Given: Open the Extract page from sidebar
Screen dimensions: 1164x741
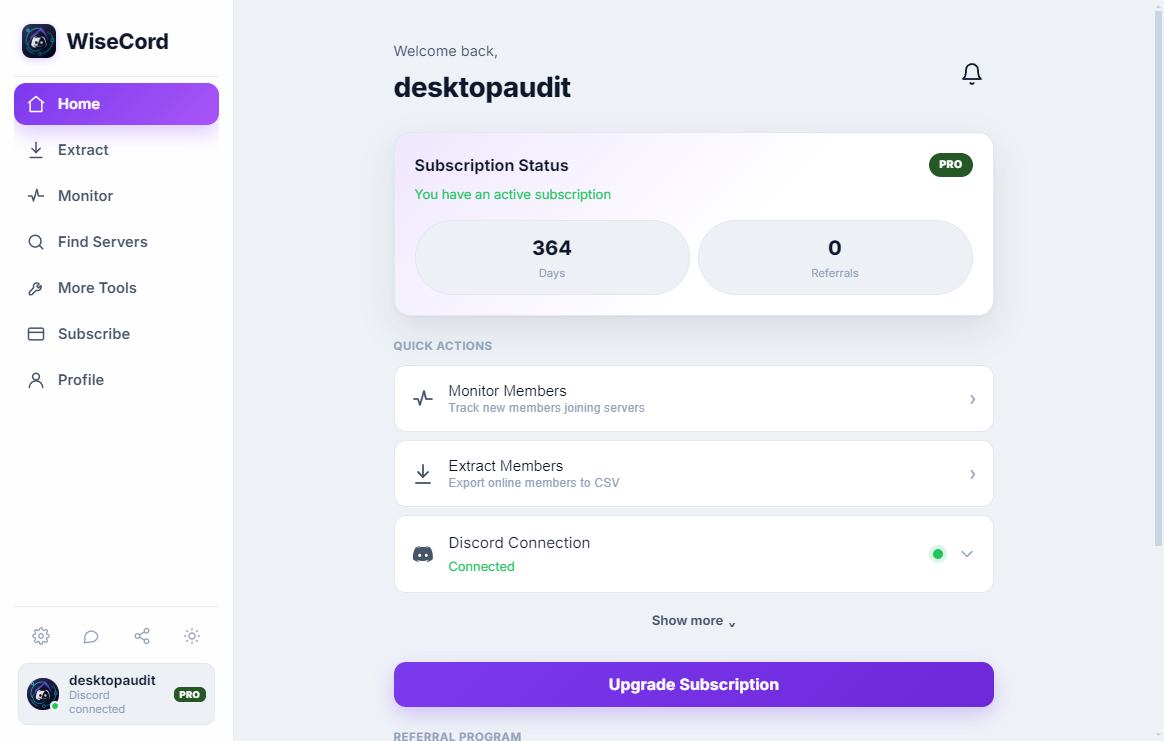Looking at the screenshot, I should pyautogui.click(x=117, y=150).
